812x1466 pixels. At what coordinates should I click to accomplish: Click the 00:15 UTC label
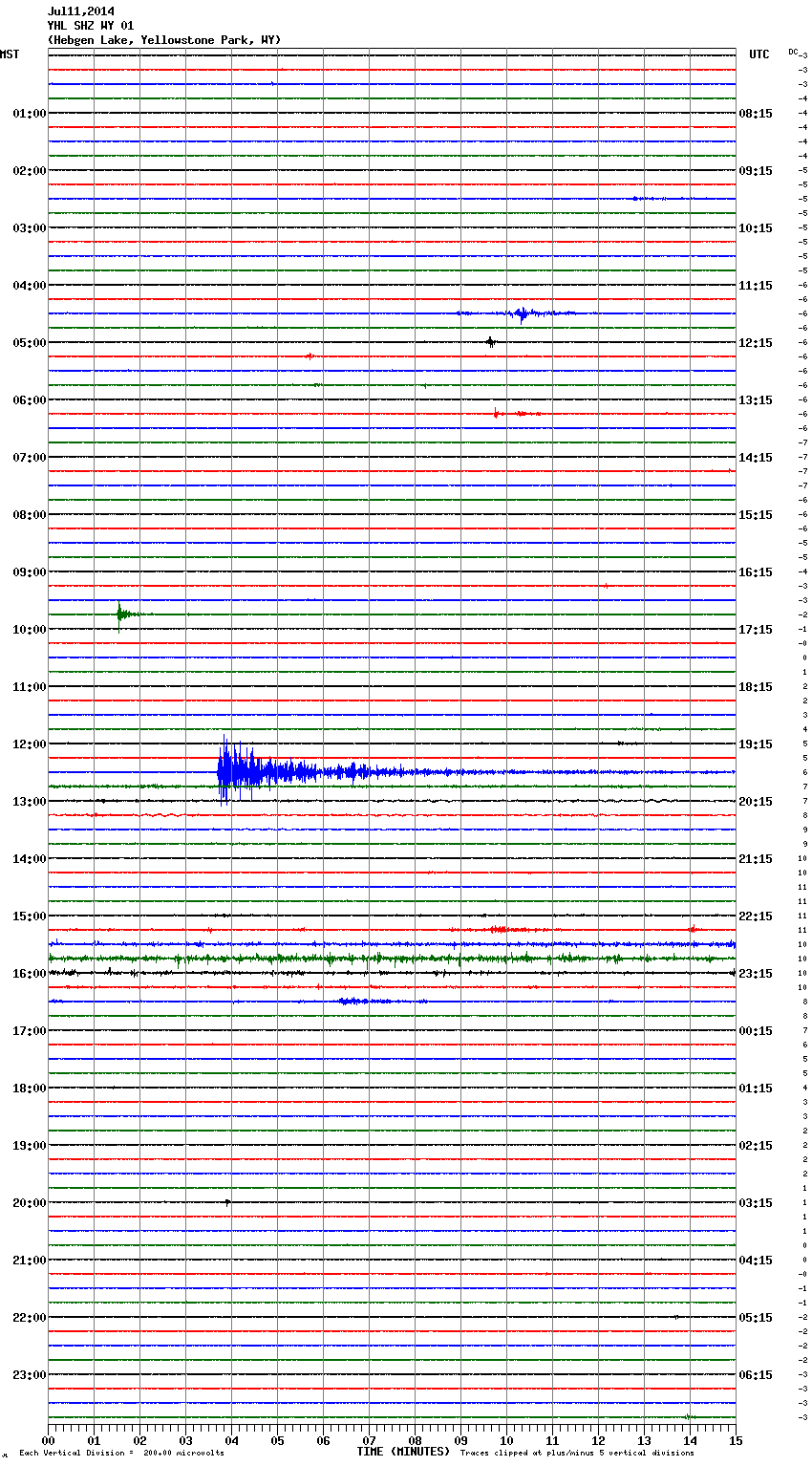pyautogui.click(x=756, y=1031)
